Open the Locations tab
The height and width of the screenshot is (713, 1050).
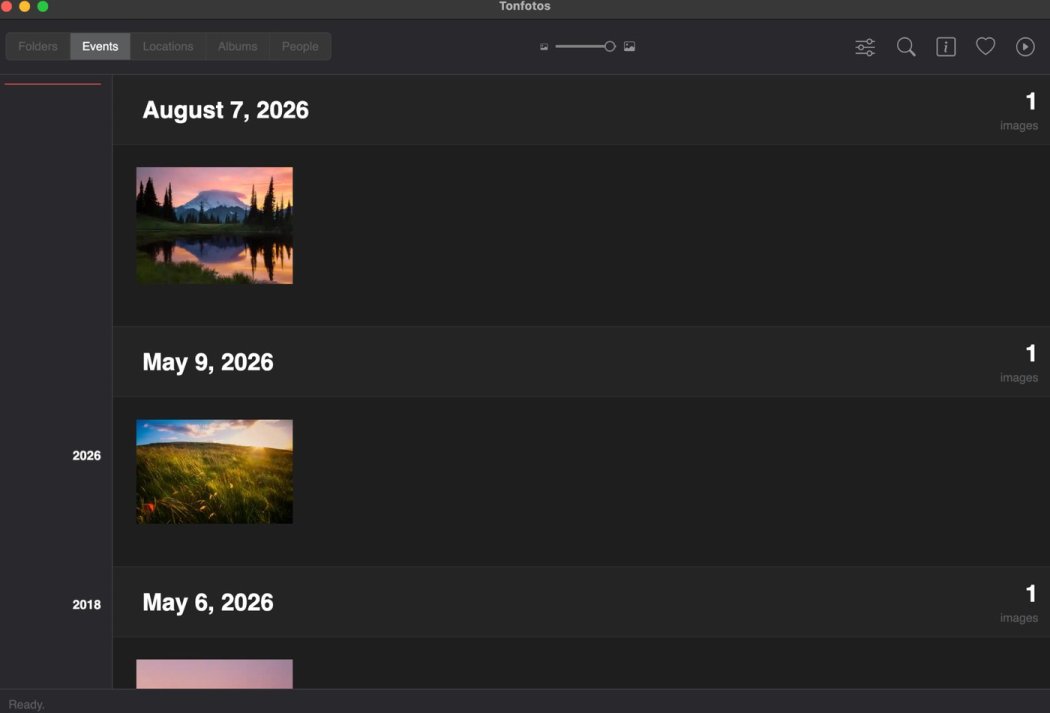[168, 46]
